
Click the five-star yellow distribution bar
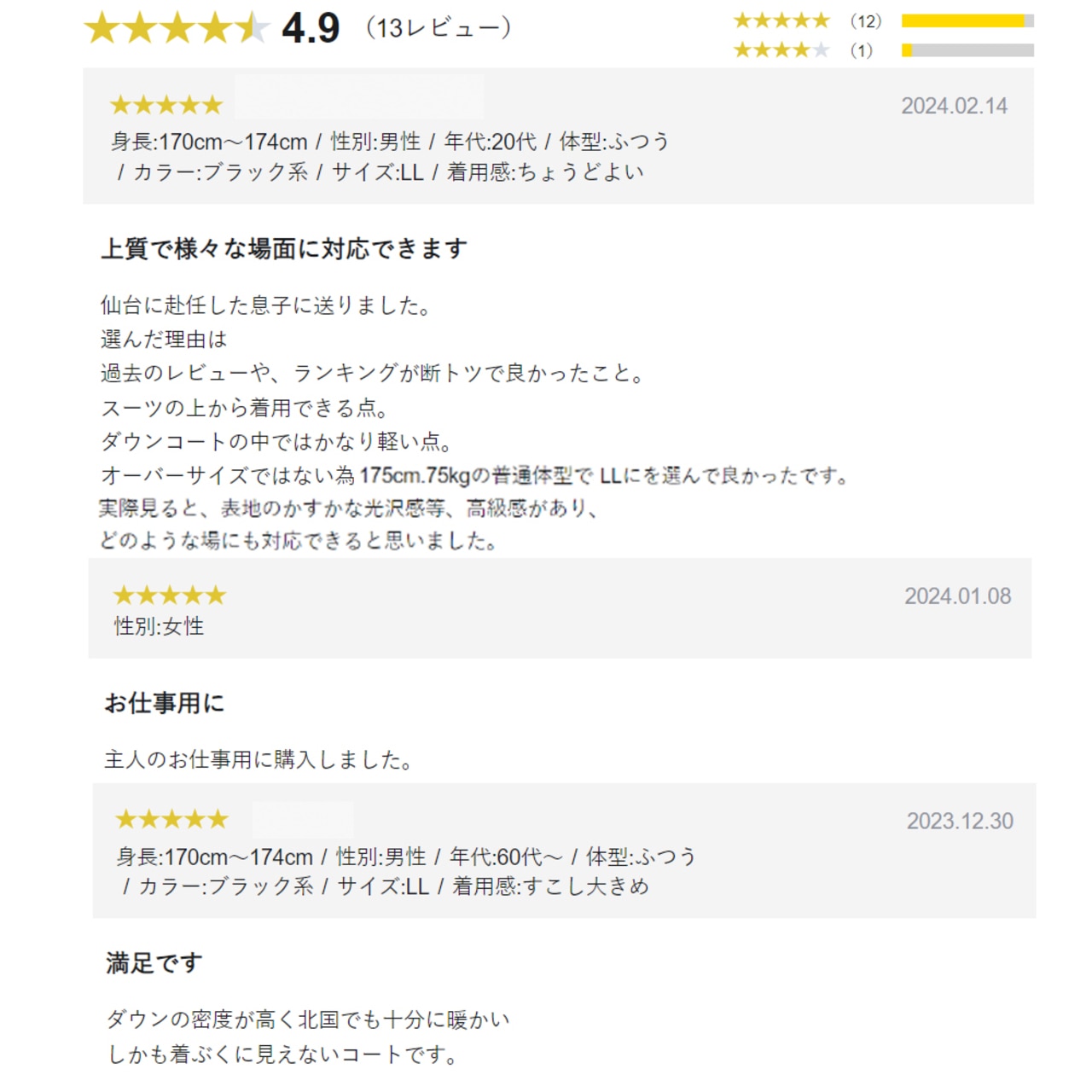[x=967, y=20]
